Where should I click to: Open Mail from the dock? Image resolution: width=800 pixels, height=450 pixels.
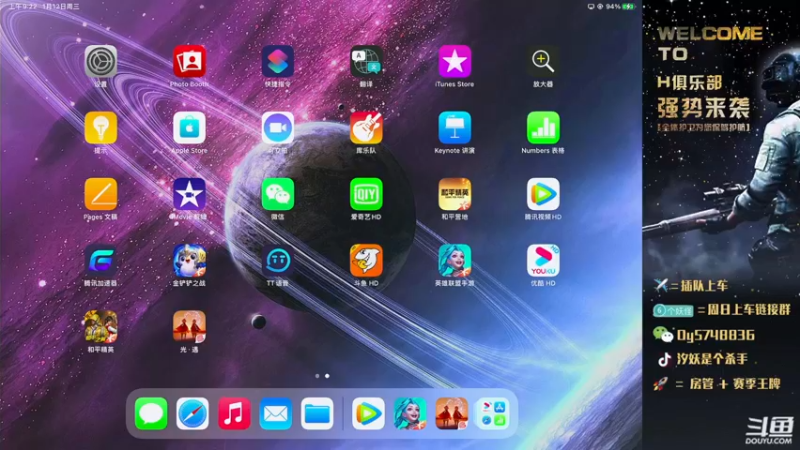[276, 413]
